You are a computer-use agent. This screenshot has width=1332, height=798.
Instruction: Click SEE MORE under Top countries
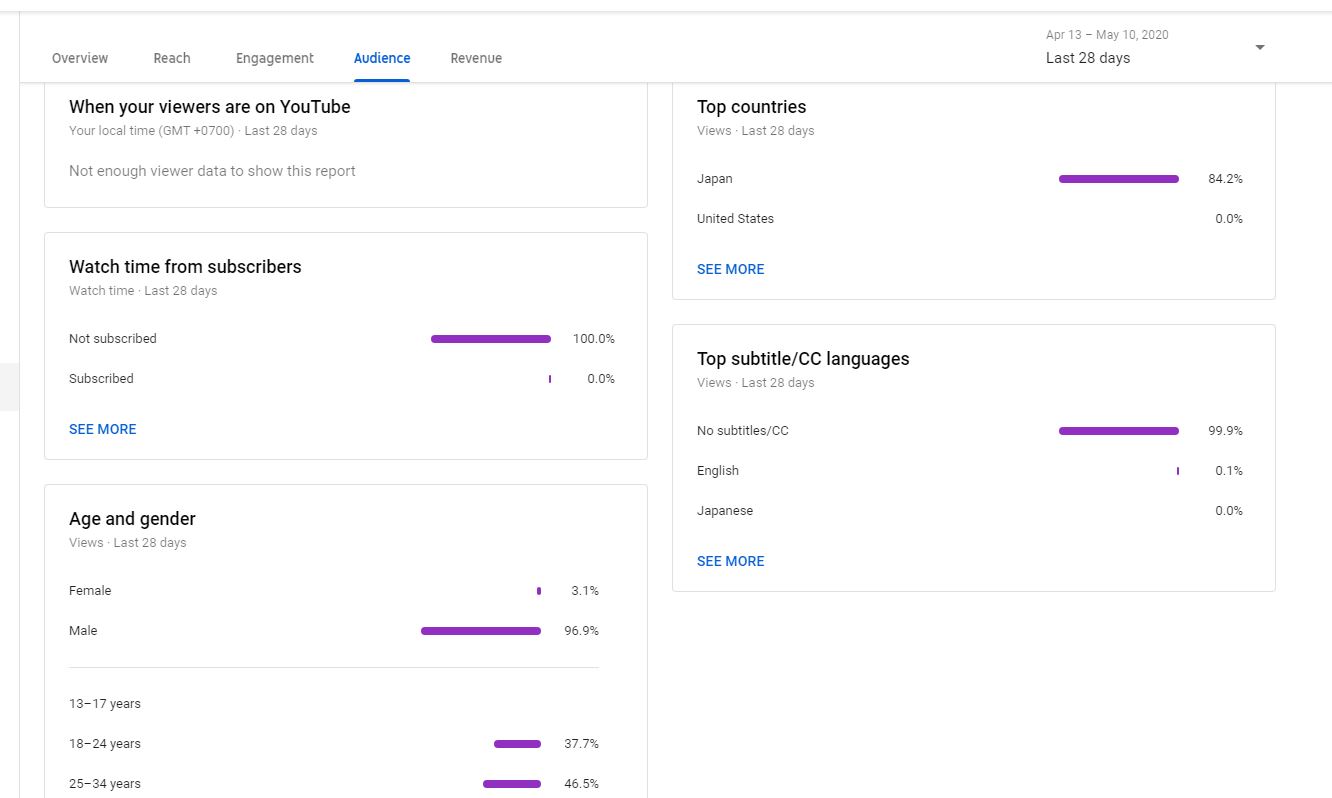tap(731, 269)
